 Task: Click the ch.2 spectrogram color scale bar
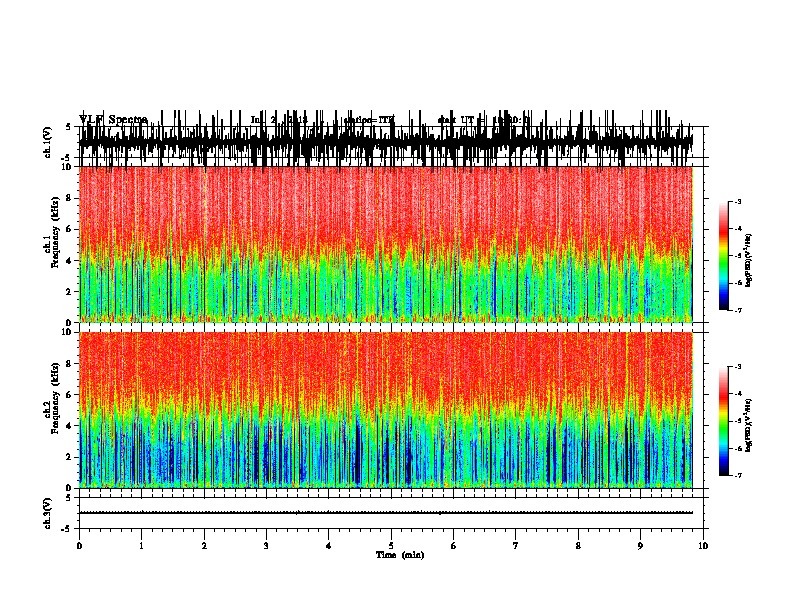point(723,421)
